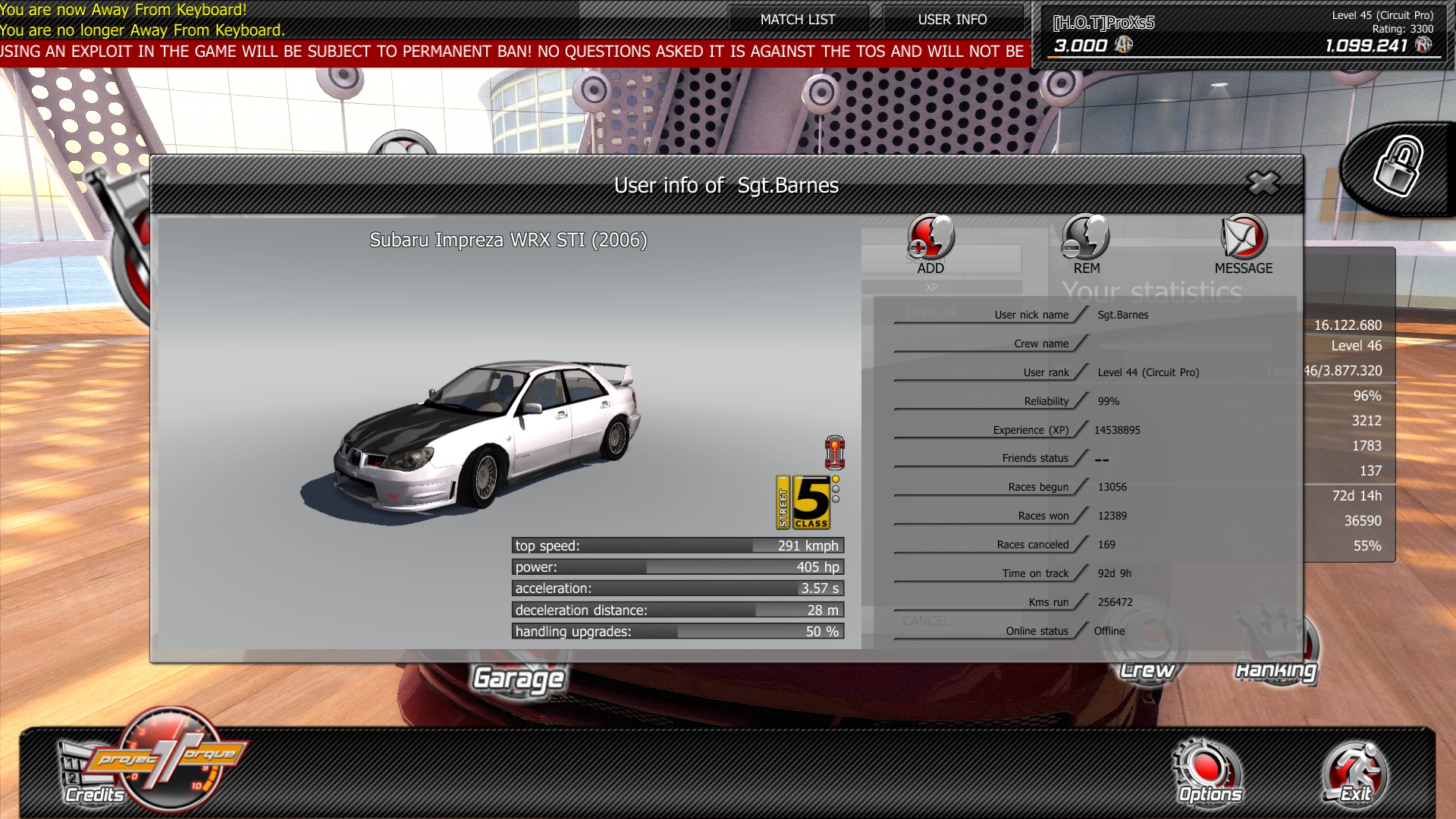Click the Reliability 99% value
Screen dimensions: 1456x819
pos(1109,401)
